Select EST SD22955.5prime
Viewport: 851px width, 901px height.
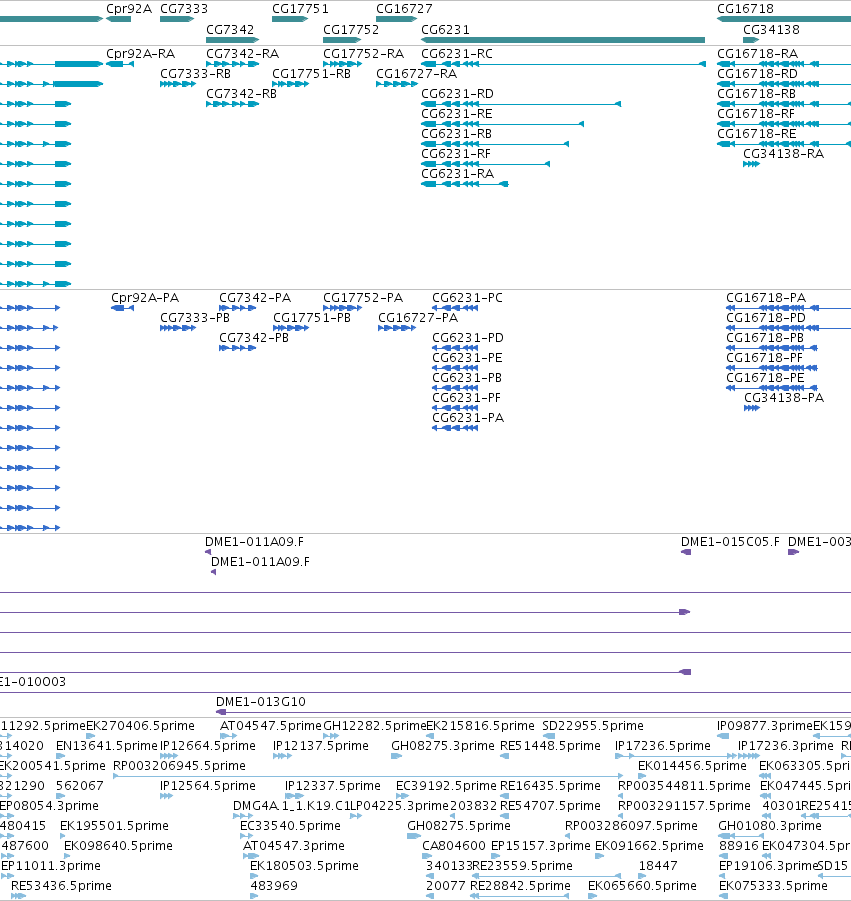592,726
